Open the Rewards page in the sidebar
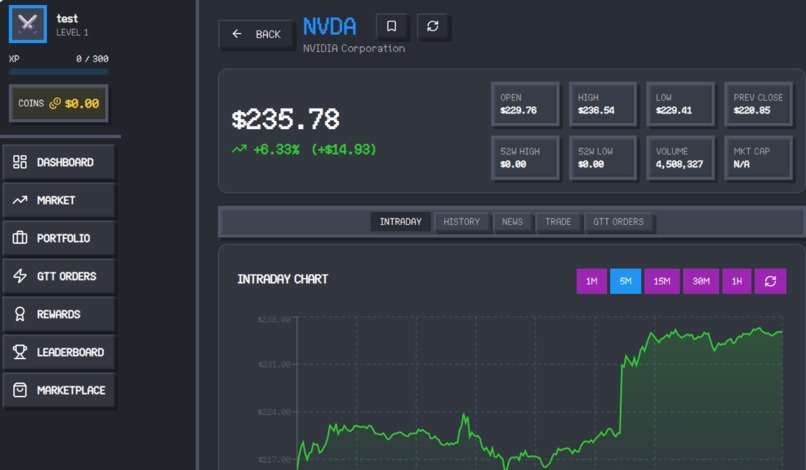The width and height of the screenshot is (806, 470). click(x=59, y=314)
